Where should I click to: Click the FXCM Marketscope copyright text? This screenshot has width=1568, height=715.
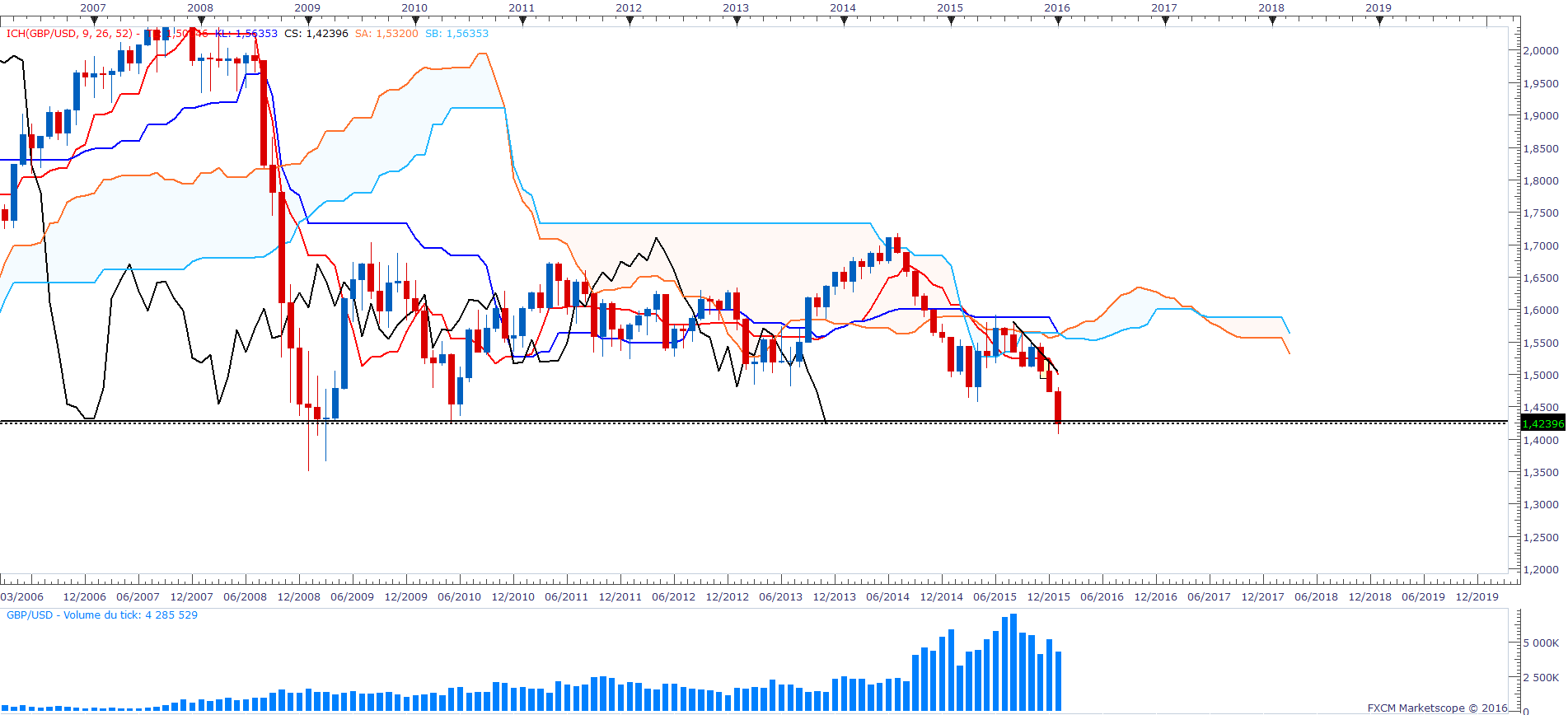point(1437,708)
